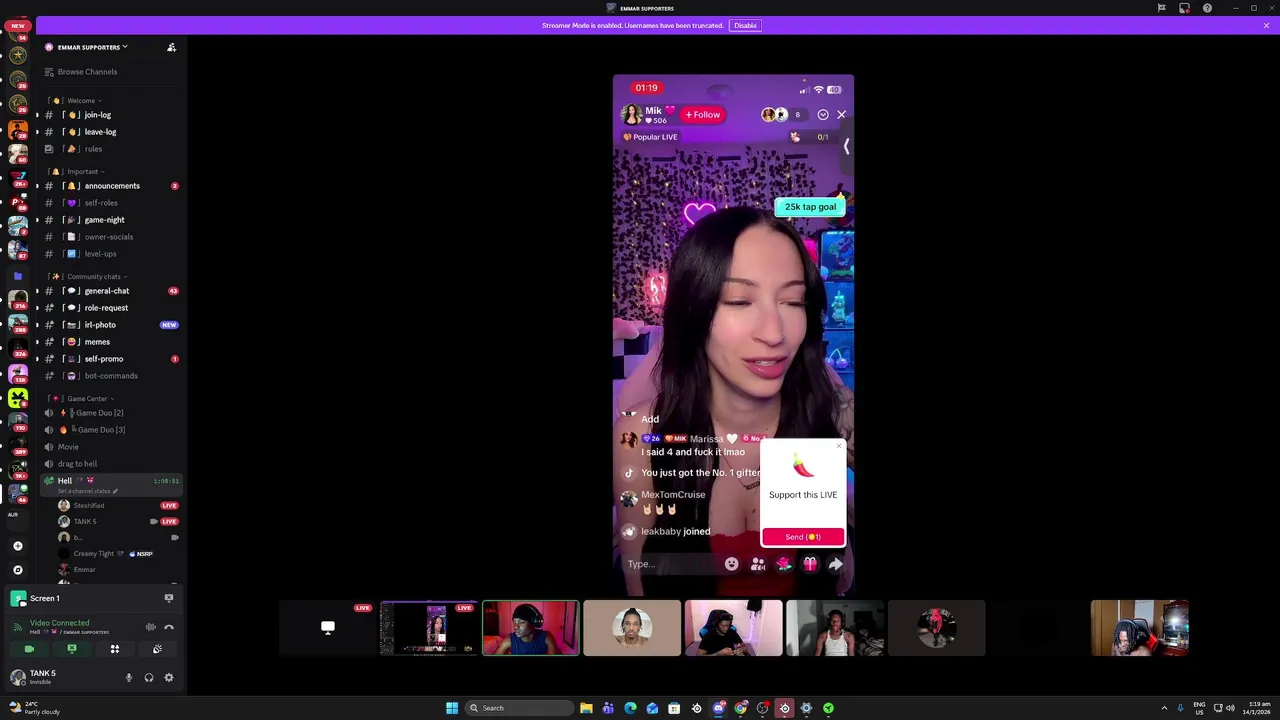Image resolution: width=1280 pixels, height=720 pixels.
Task: Click the Popular LIVE tag
Action: pyautogui.click(x=650, y=137)
